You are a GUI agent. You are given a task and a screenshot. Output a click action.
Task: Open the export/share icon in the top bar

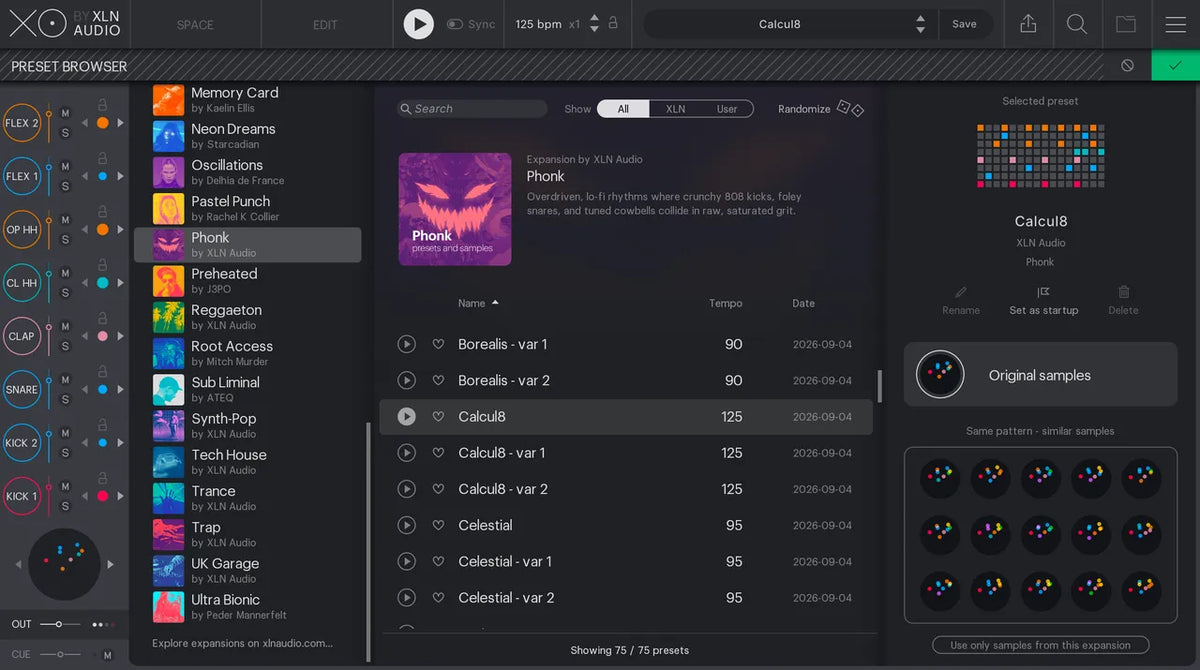pyautogui.click(x=1028, y=24)
